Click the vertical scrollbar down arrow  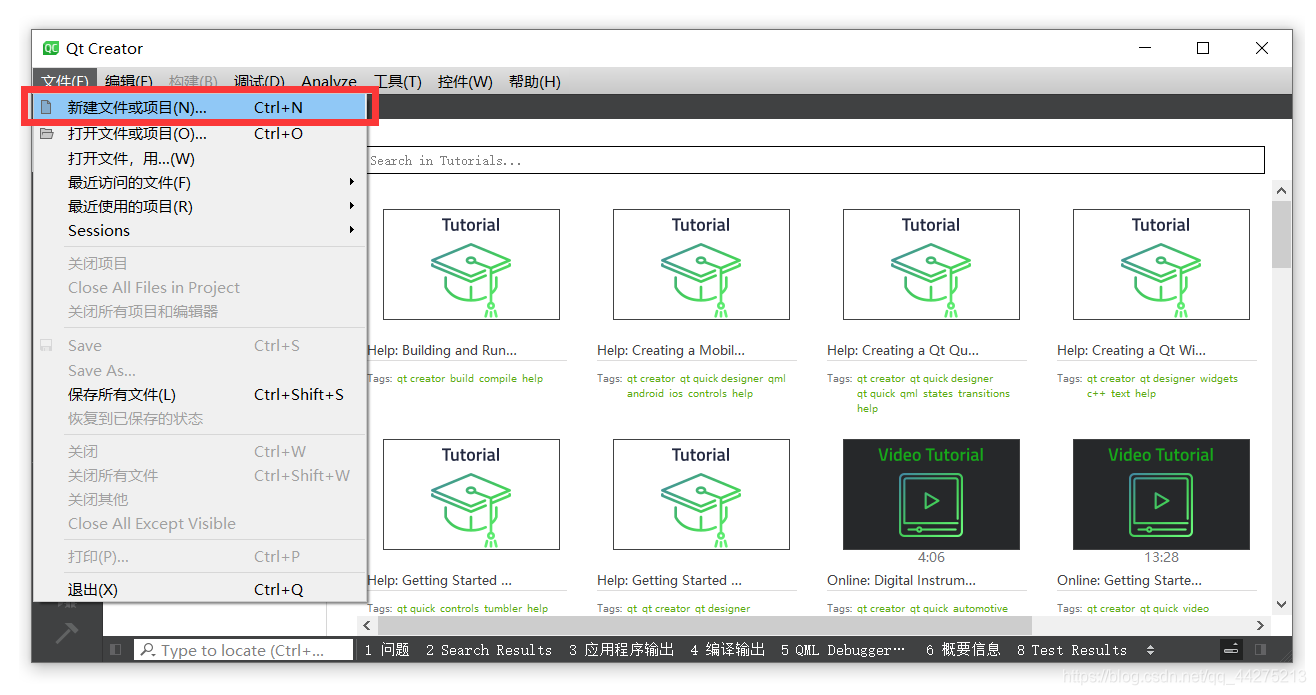pos(1282,604)
